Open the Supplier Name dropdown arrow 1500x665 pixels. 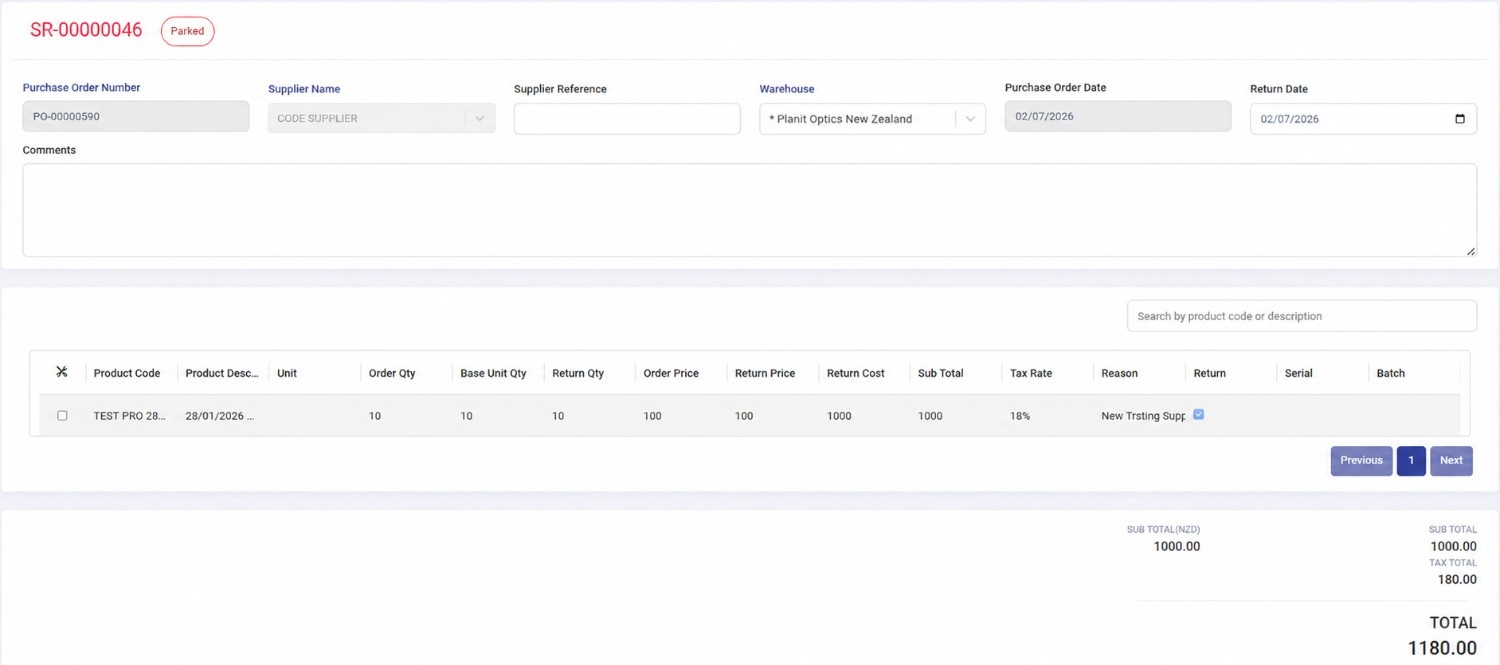coord(479,119)
